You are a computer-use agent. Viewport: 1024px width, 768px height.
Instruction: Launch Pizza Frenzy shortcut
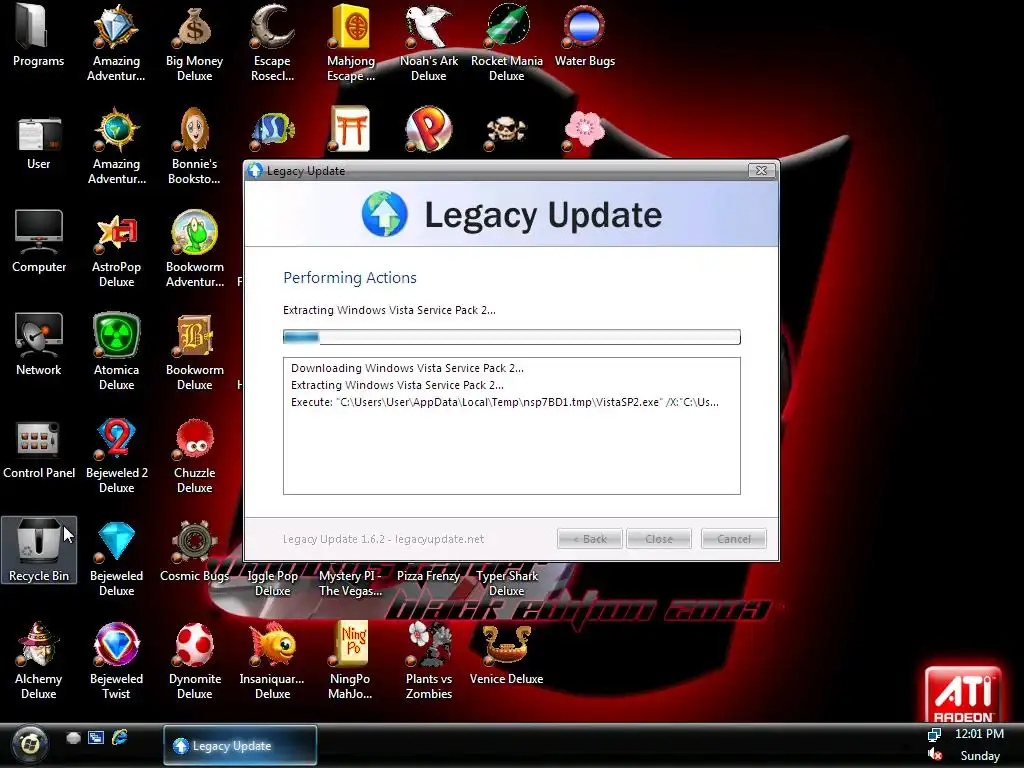(x=428, y=575)
